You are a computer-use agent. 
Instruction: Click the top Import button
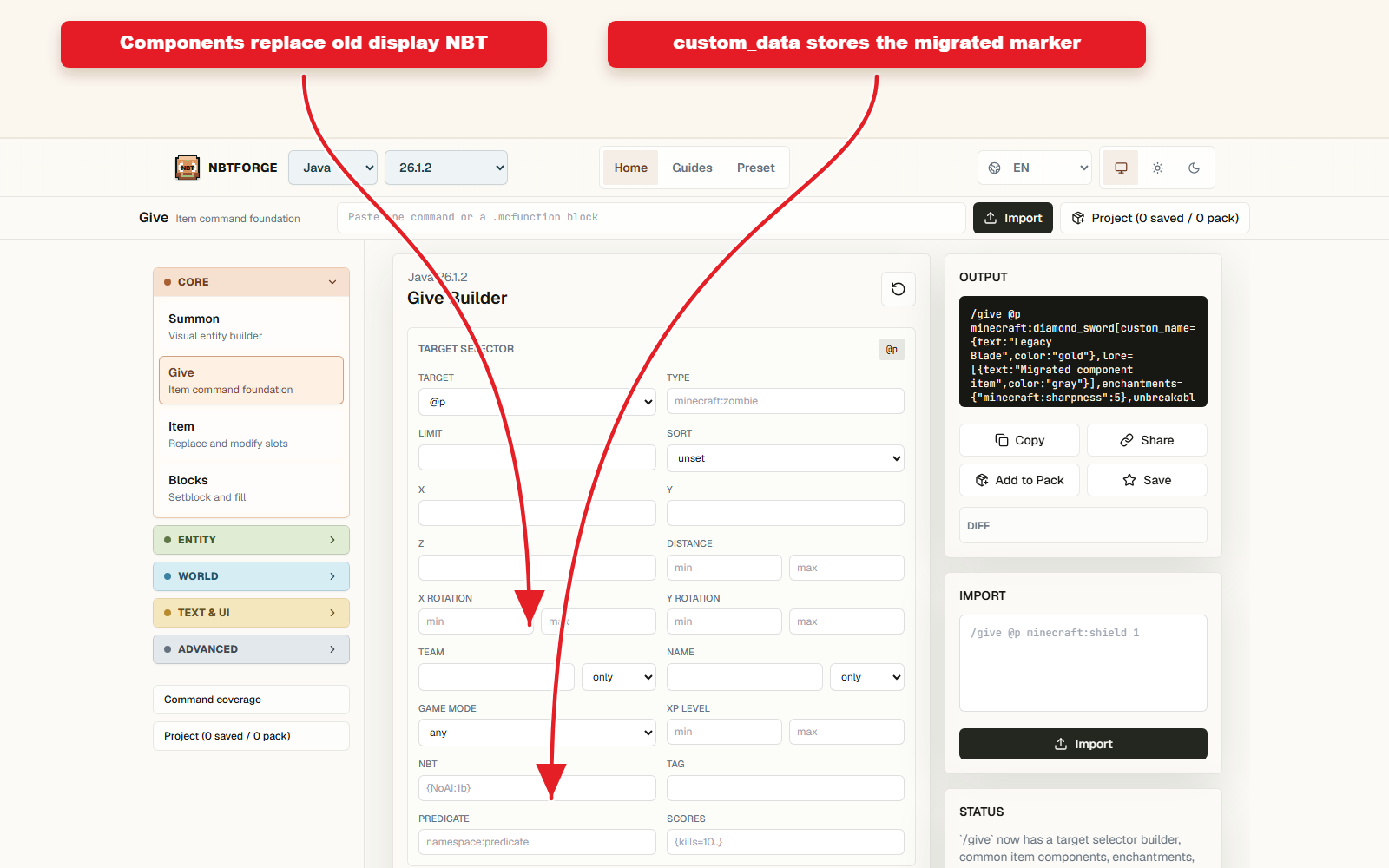1013,218
